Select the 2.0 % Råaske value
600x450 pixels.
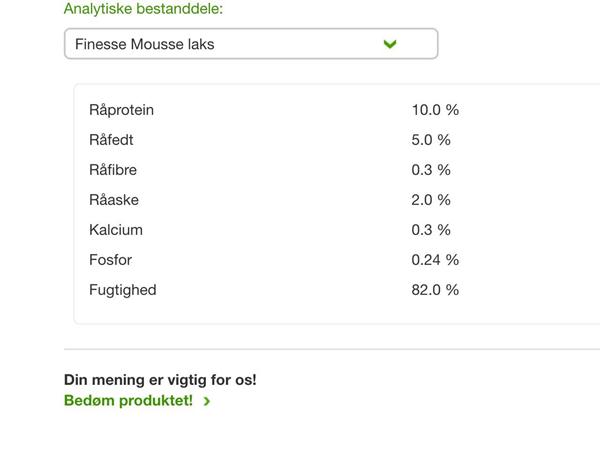[431, 200]
